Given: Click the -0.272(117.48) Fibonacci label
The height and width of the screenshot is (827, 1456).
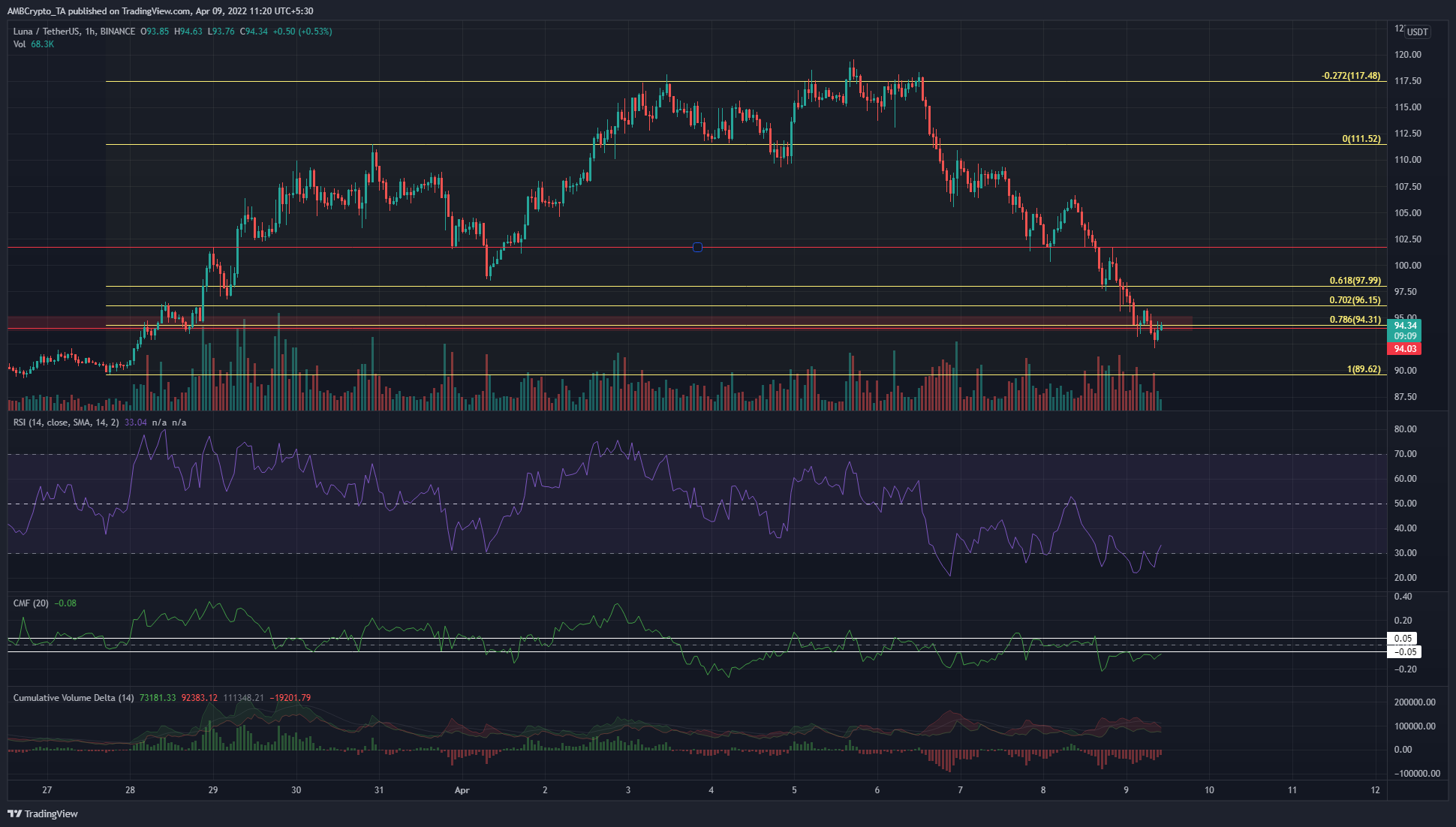Looking at the screenshot, I should click(x=1350, y=76).
